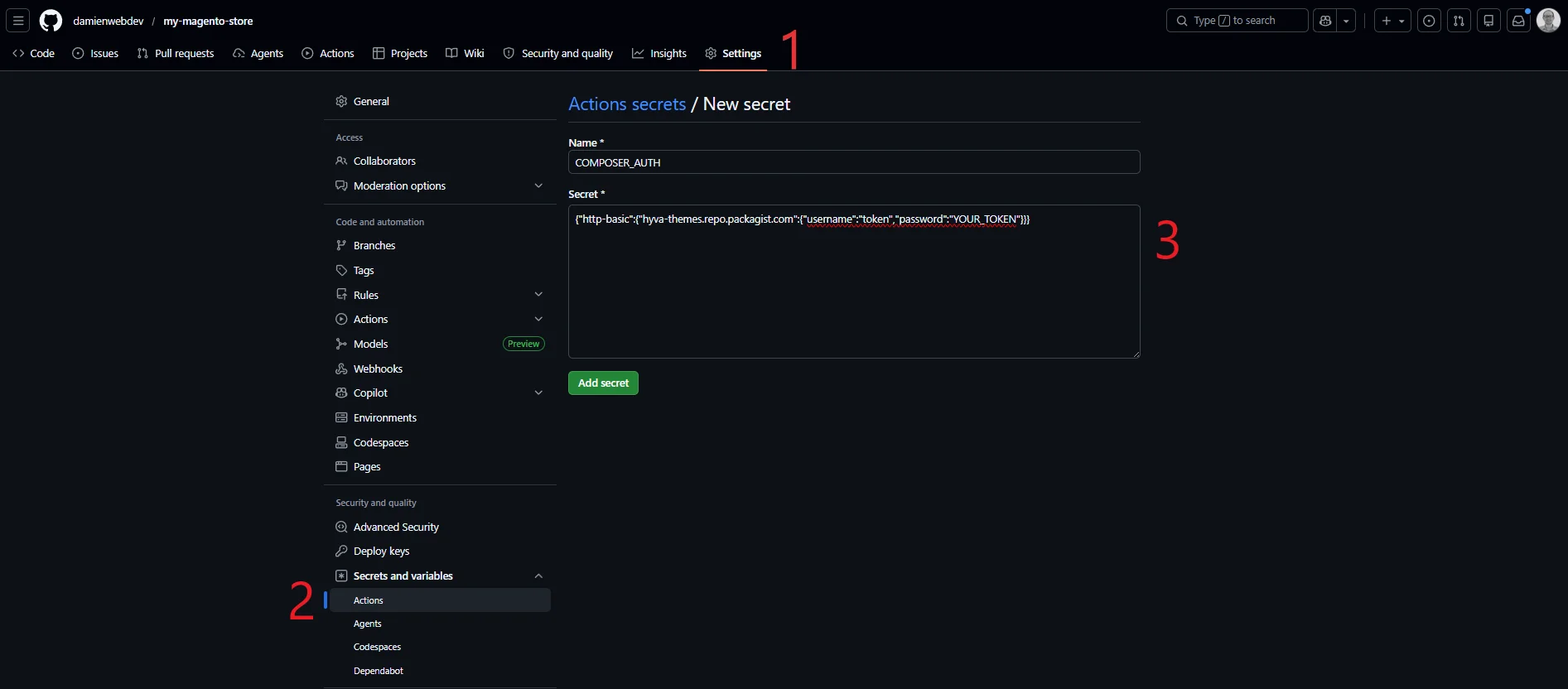Open the dropdown next to the Copilot icon
The width and height of the screenshot is (1568, 689).
click(x=1346, y=21)
